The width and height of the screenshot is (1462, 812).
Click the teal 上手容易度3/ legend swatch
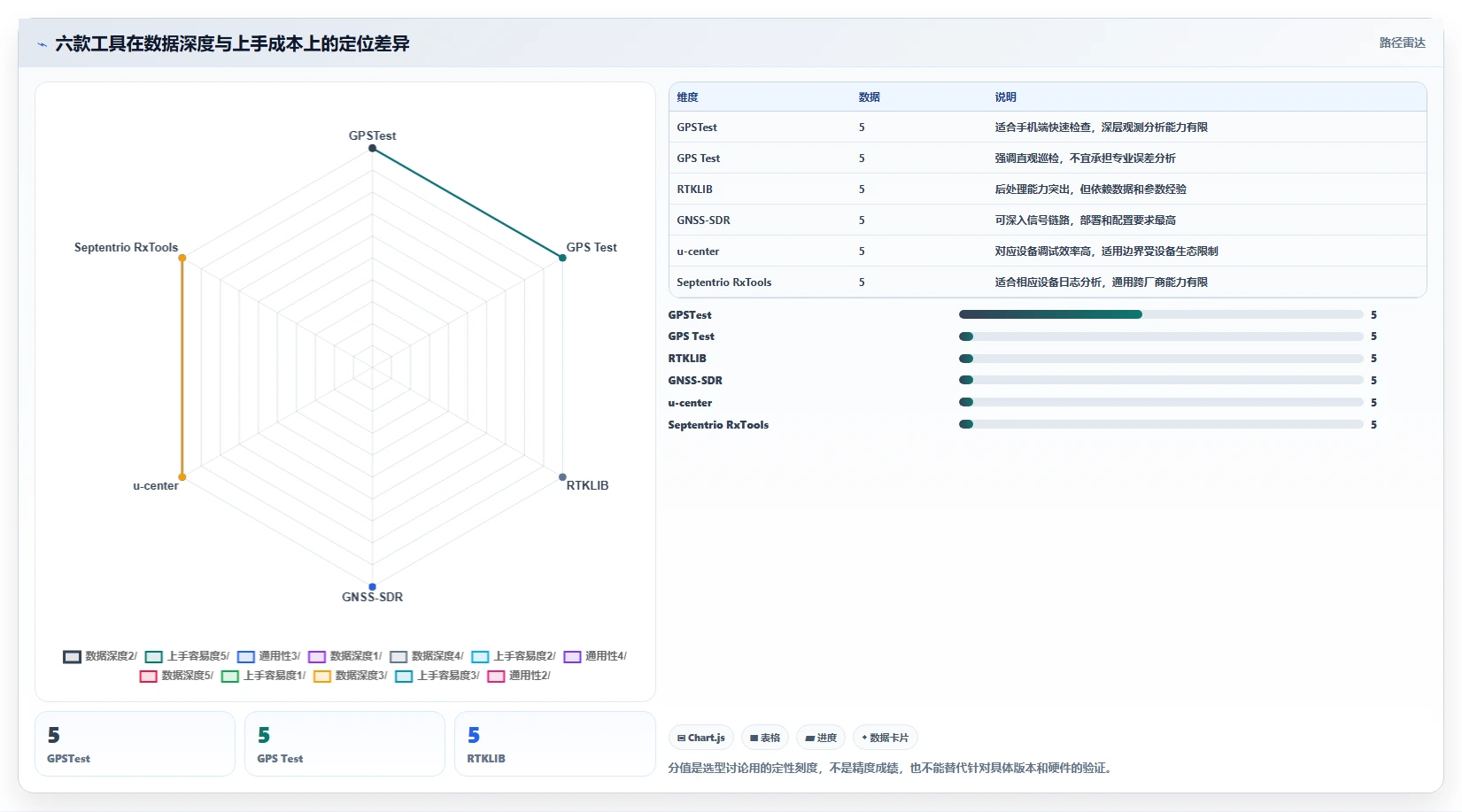(x=404, y=677)
